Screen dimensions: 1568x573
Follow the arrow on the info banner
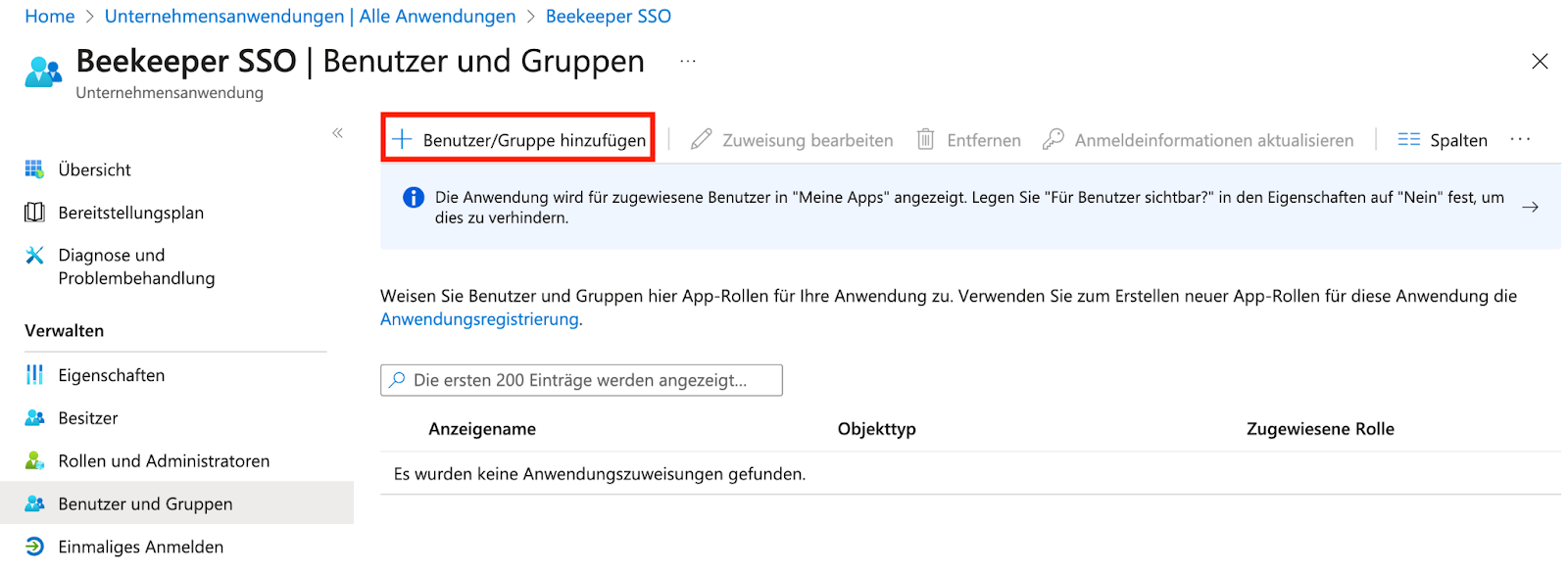pos(1530,207)
